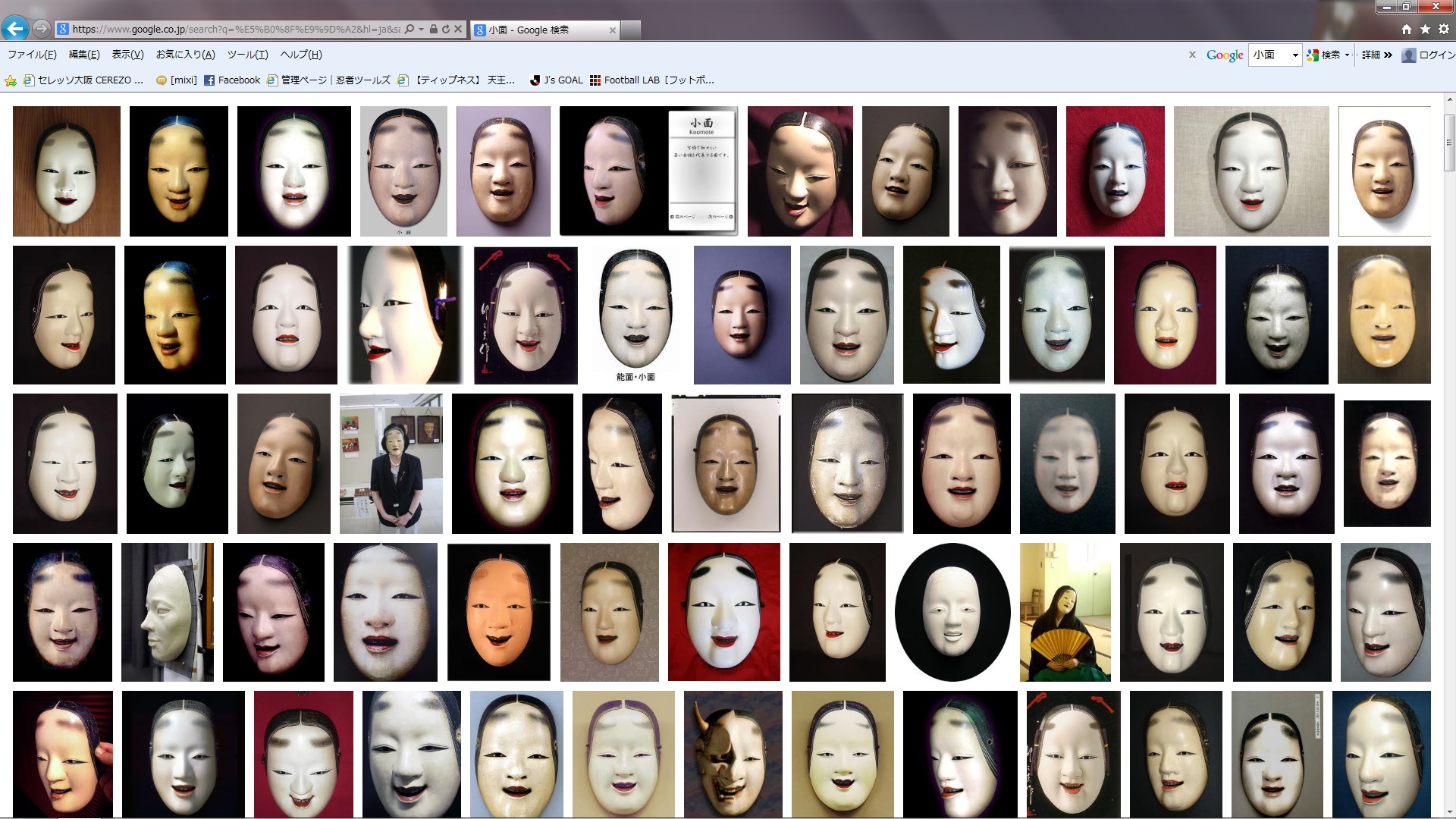
Task: Click the add-to-favorites-bar star icon
Action: point(11,80)
